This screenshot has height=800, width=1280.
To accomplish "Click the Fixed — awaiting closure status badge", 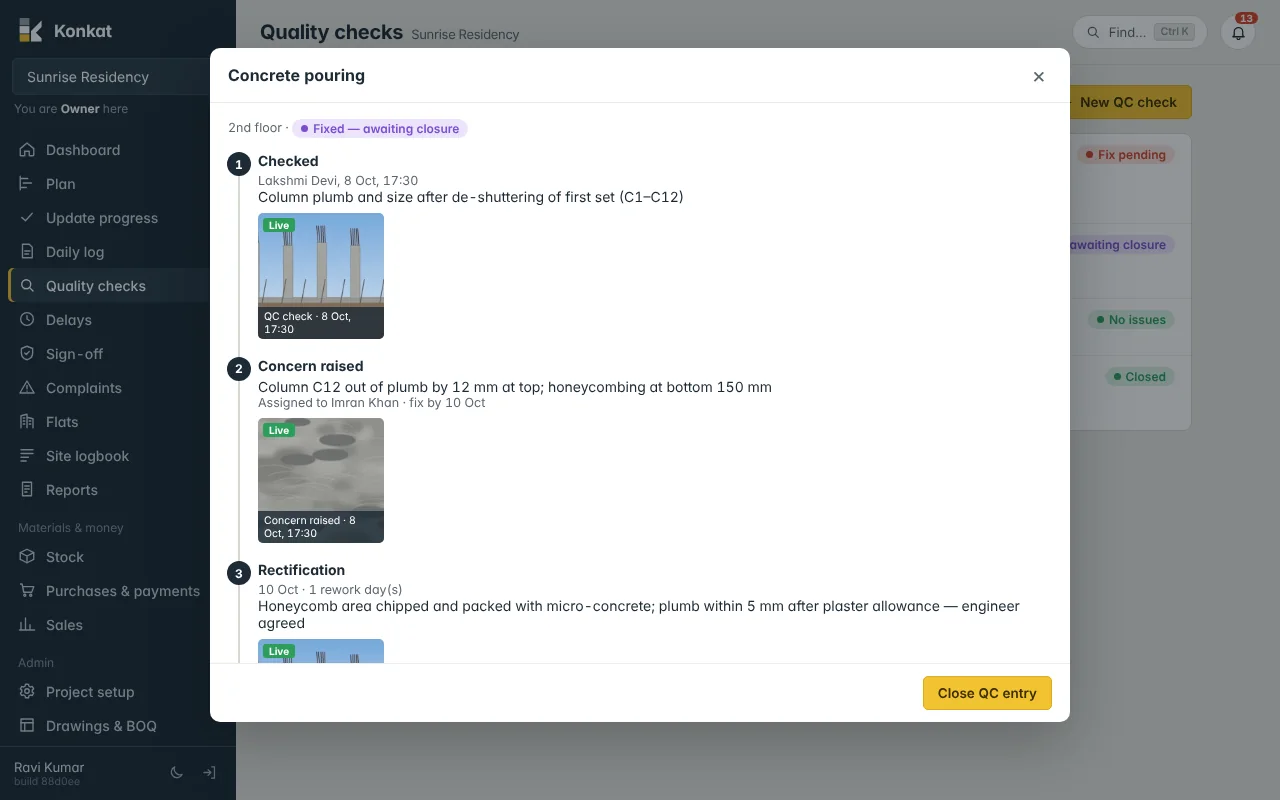I will 380,129.
